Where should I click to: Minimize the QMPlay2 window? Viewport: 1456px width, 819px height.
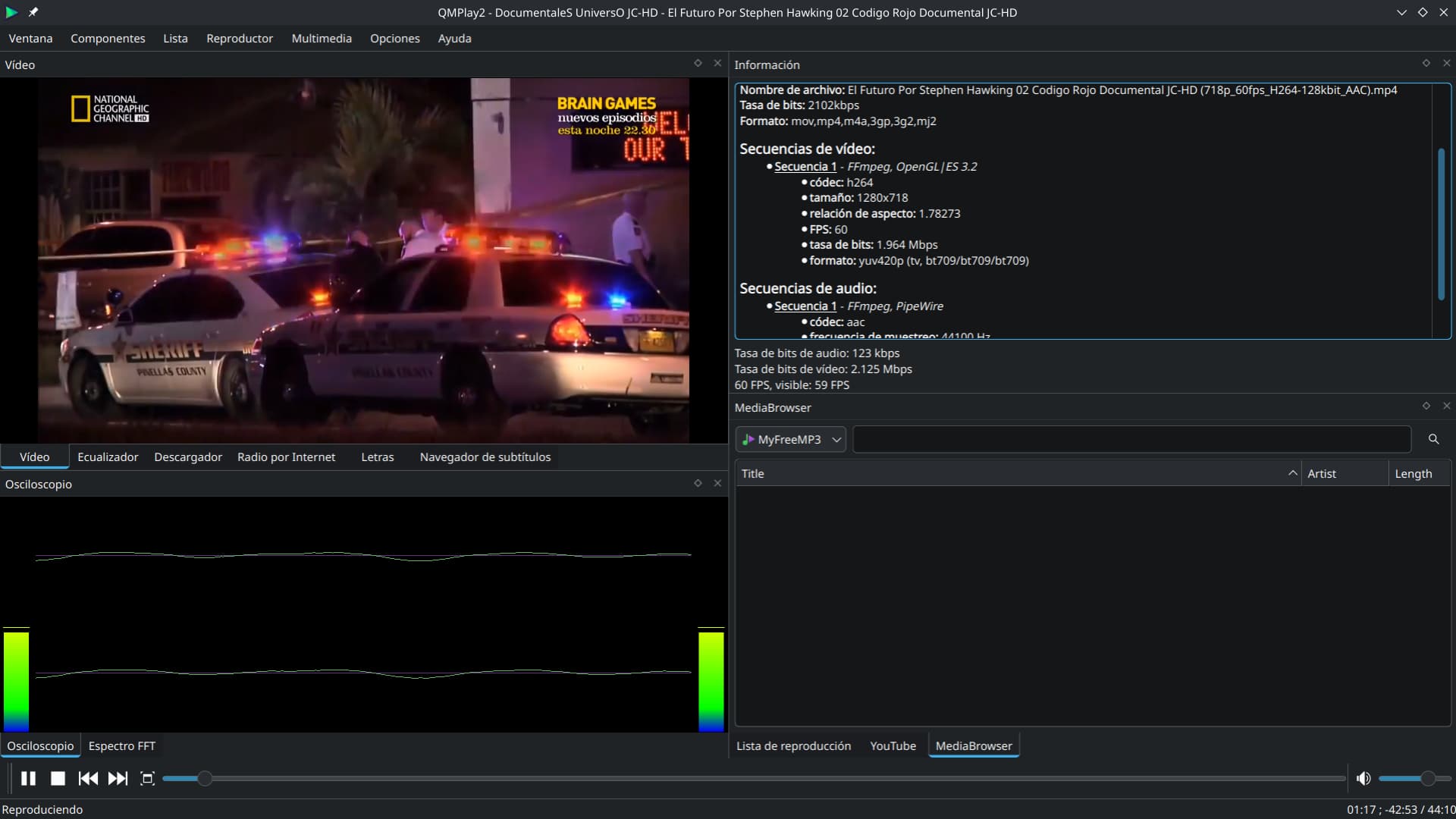click(1401, 12)
